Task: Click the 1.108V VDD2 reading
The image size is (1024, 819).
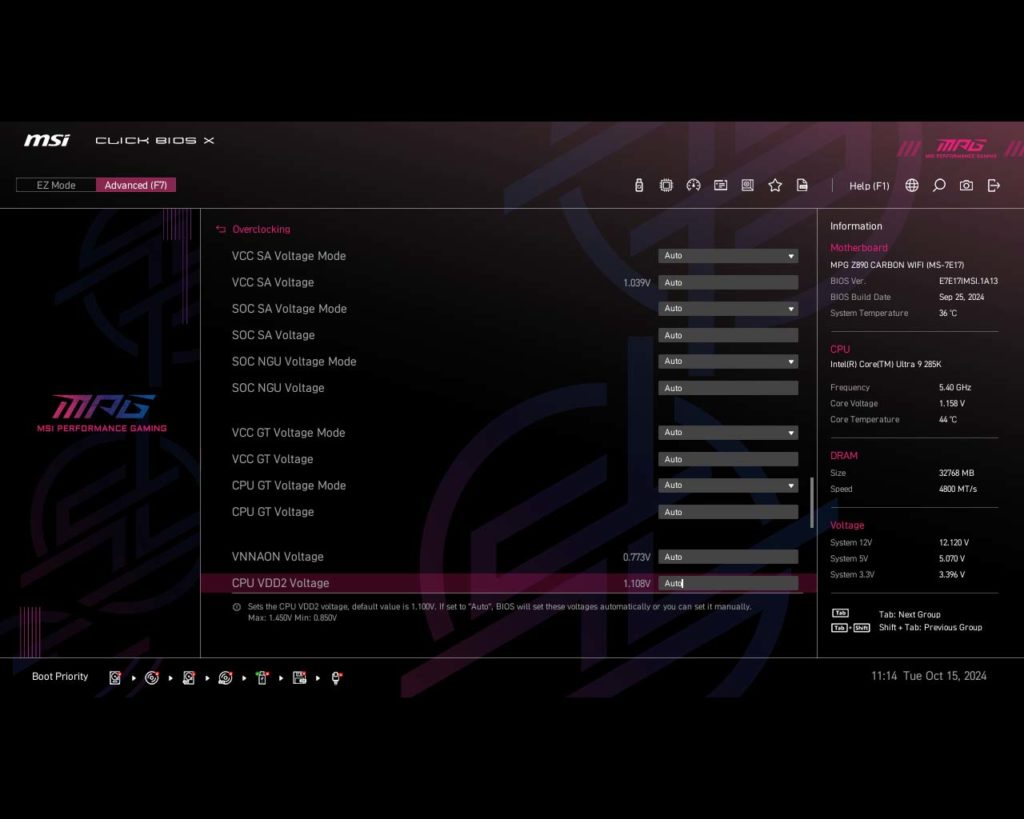Action: (637, 583)
